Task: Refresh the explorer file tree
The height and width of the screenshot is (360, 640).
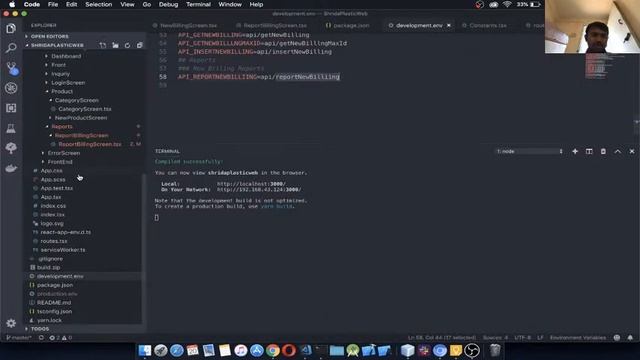Action: [x=127, y=45]
